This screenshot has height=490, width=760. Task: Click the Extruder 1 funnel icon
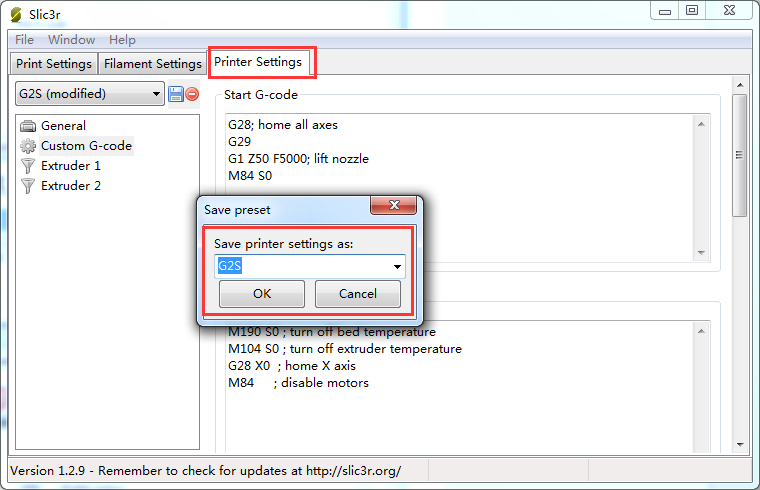point(28,166)
